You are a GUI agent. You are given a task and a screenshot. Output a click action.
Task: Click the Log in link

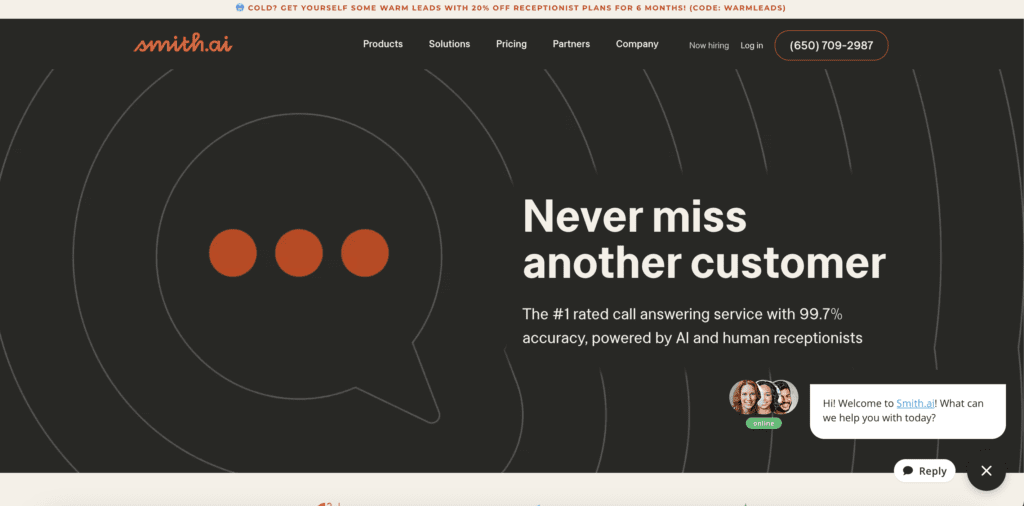tap(752, 45)
